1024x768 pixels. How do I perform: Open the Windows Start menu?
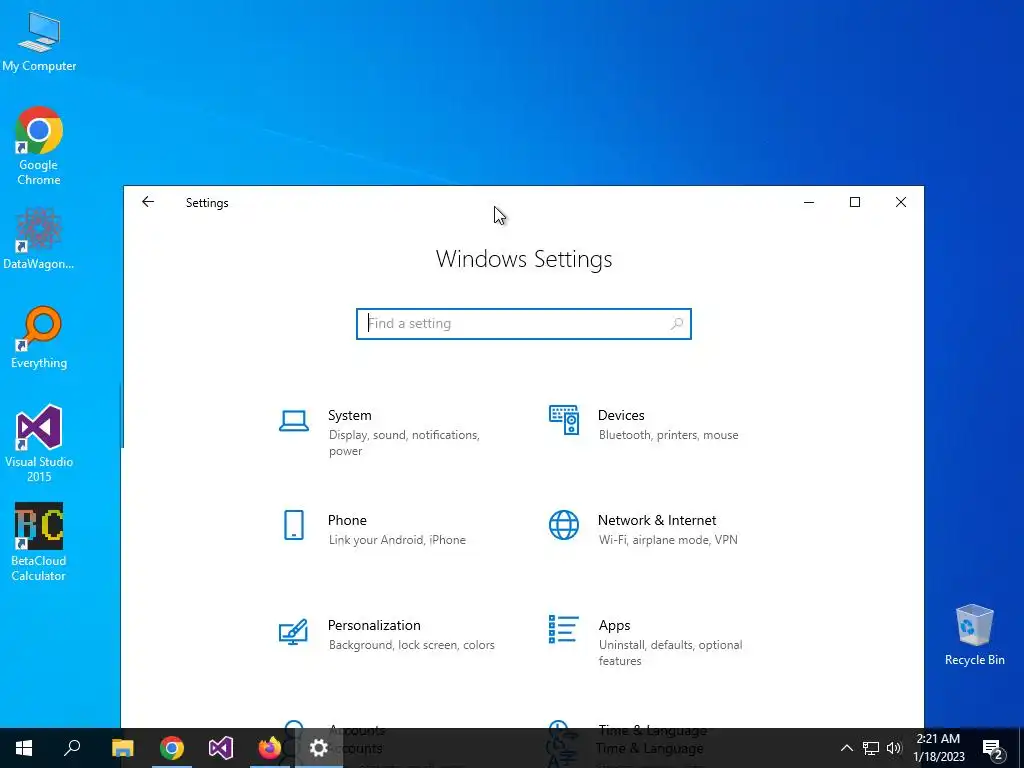click(24, 748)
